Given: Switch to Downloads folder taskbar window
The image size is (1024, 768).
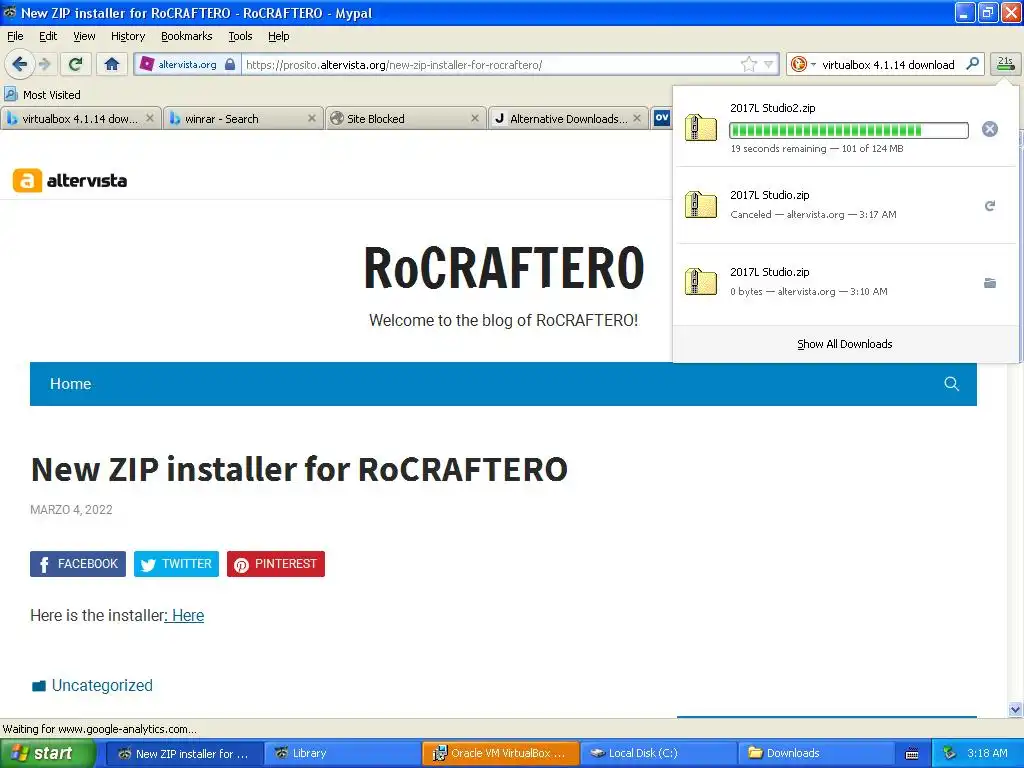Looking at the screenshot, I should 816,753.
